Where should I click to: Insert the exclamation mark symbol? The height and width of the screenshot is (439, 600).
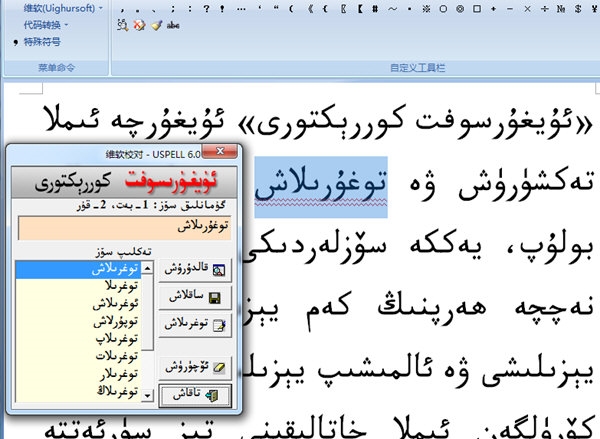pos(222,9)
